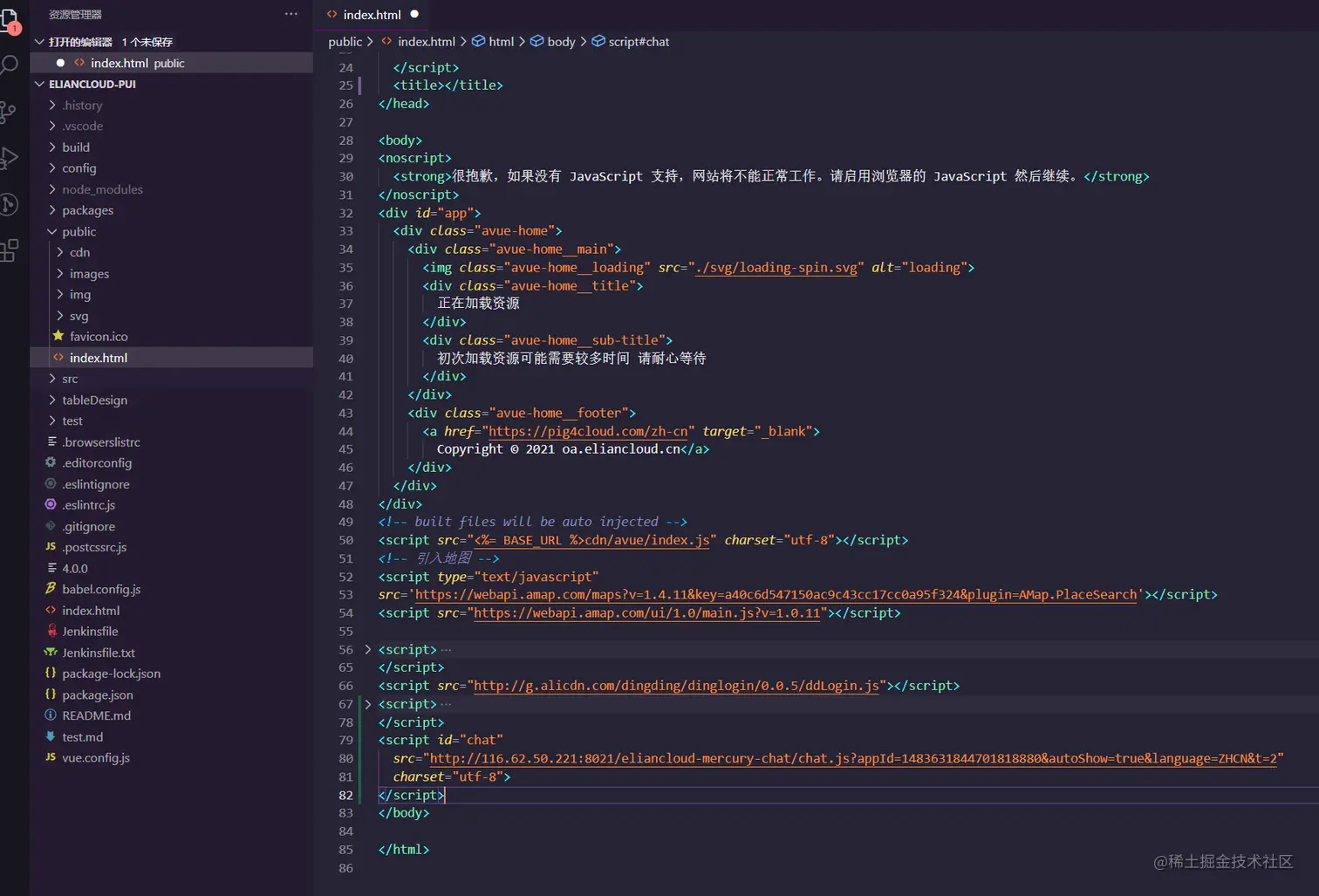1319x896 pixels.
Task: Open Run and Debug view
Action: click(x=9, y=158)
